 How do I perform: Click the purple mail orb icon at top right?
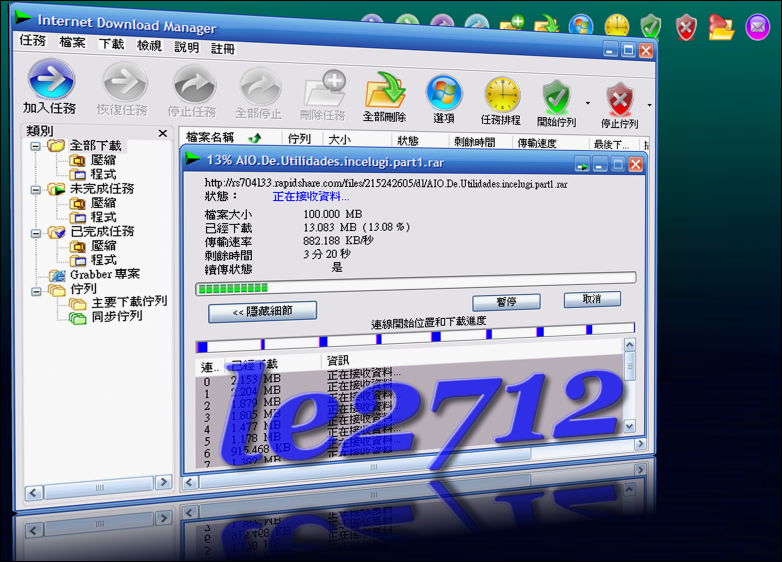[x=758, y=27]
